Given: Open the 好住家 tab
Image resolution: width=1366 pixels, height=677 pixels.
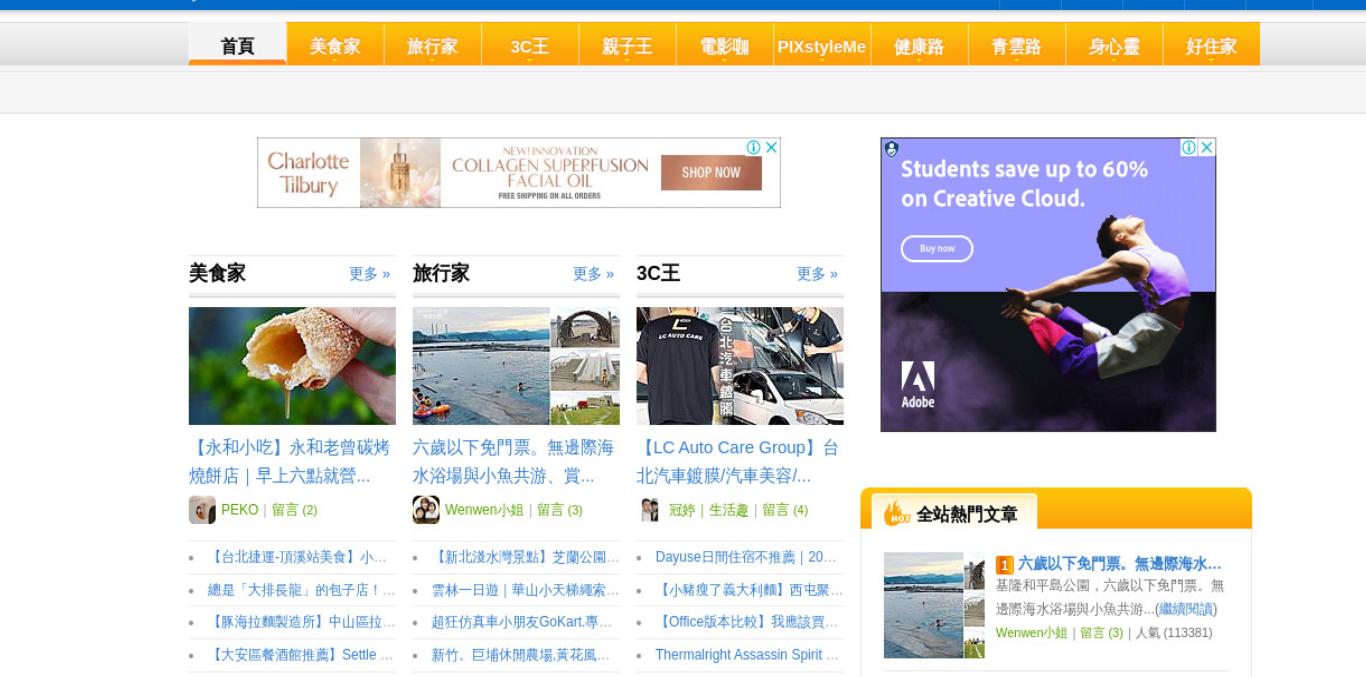Looking at the screenshot, I should 1211,45.
